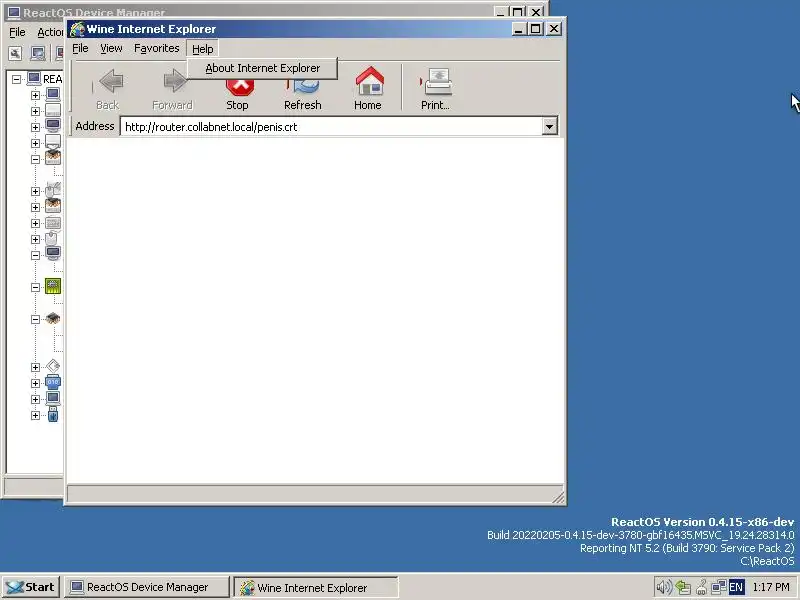Click Wine Internet Explorer taskbar button
Image resolution: width=800 pixels, height=600 pixels.
tap(315, 587)
